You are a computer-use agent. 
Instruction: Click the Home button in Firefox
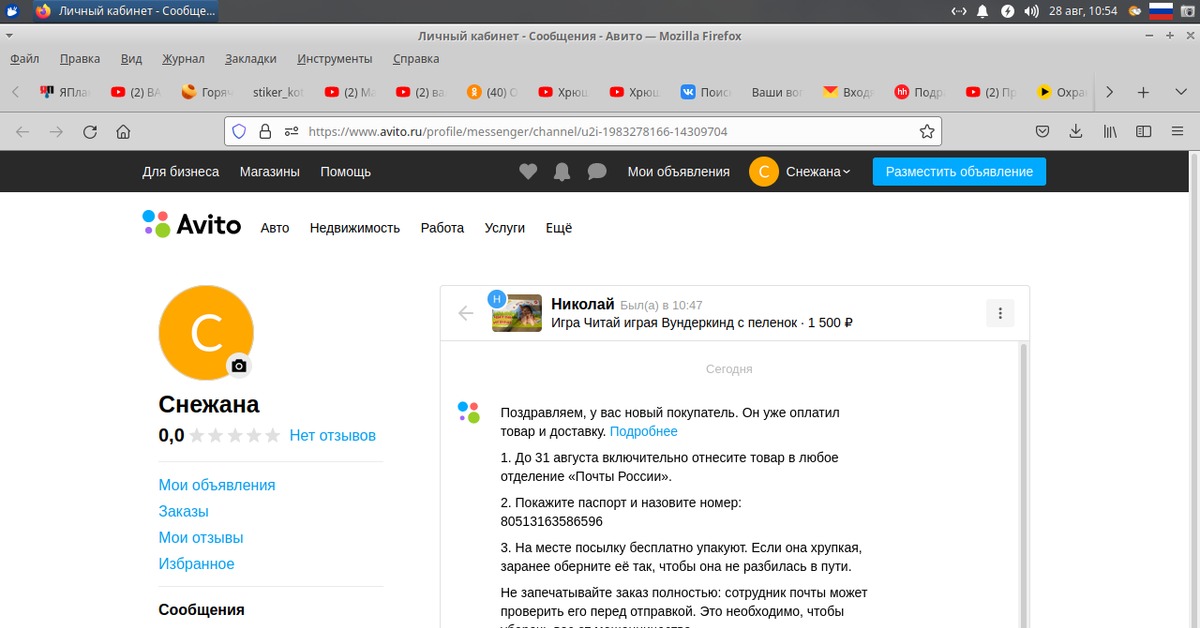pos(123,131)
